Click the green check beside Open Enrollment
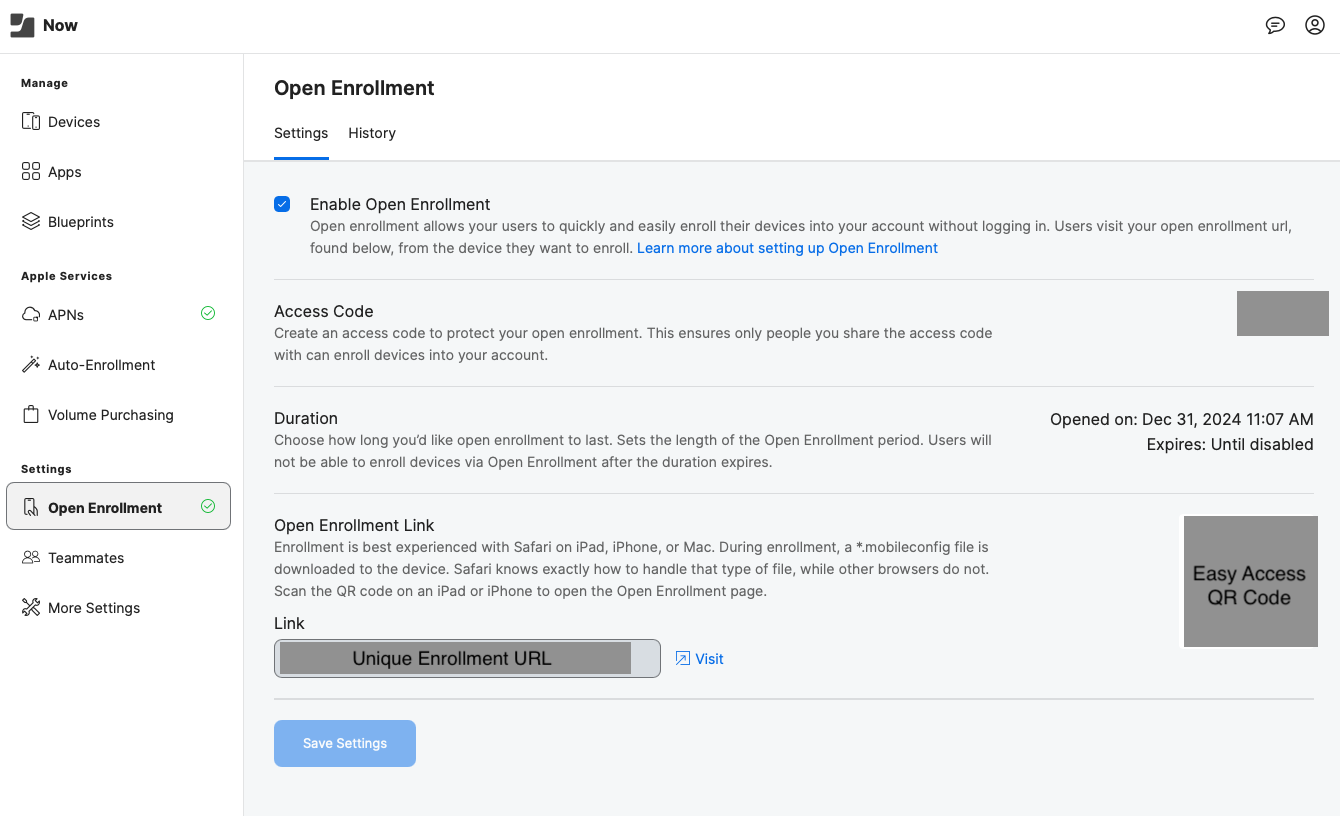1340x816 pixels. (208, 507)
